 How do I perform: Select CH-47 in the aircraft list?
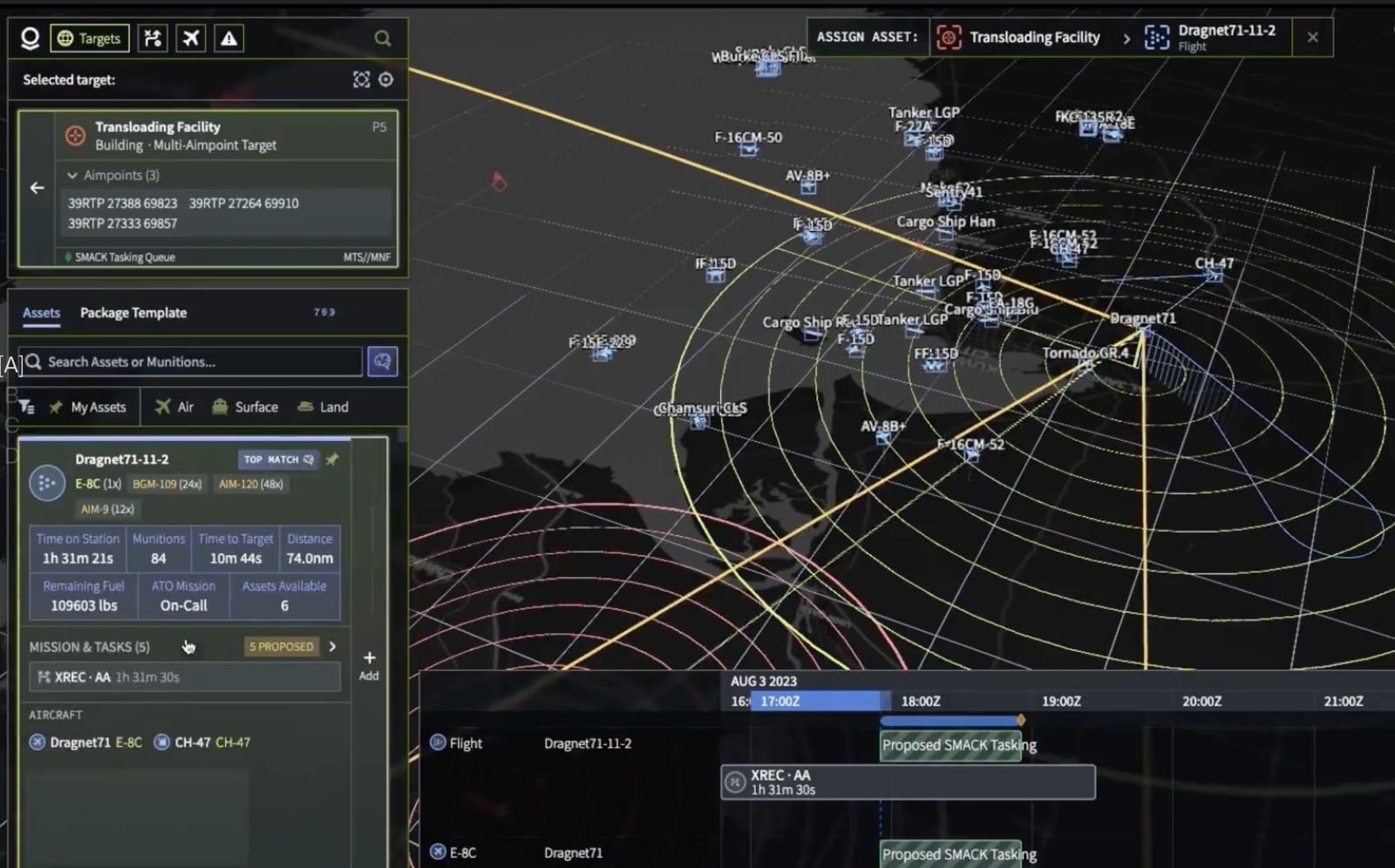202,743
